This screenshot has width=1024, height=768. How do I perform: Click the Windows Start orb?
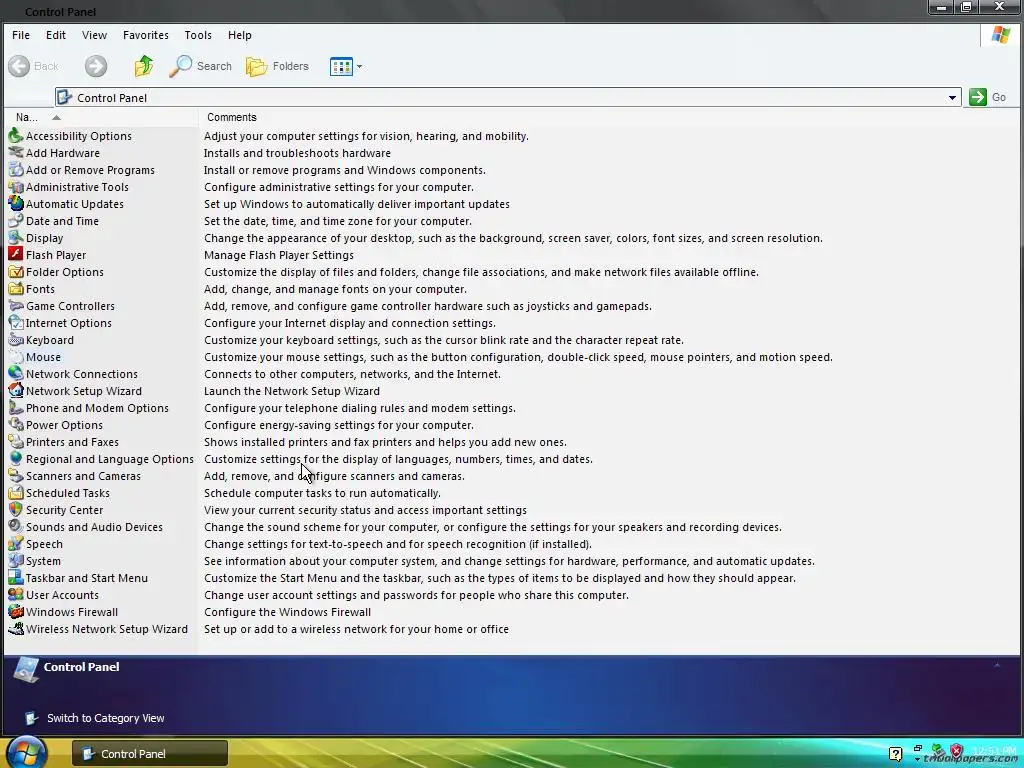click(25, 752)
